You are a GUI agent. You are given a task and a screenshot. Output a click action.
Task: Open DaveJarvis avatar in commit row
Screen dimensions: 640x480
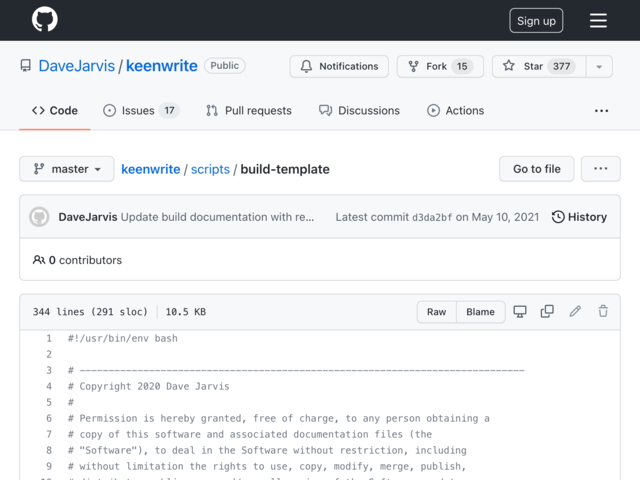(x=39, y=217)
